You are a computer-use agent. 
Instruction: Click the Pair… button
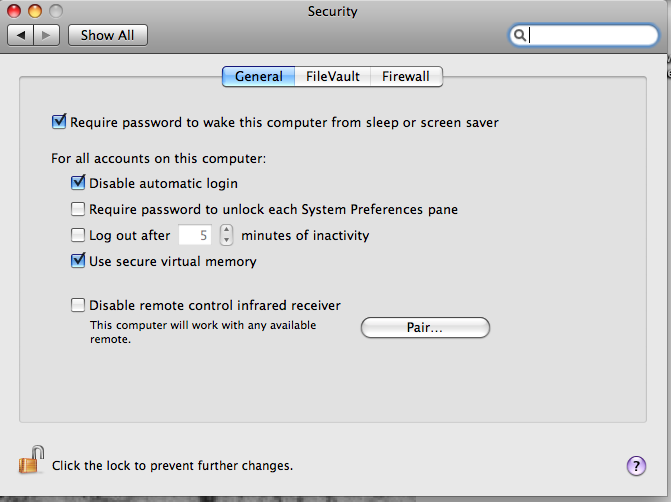425,327
